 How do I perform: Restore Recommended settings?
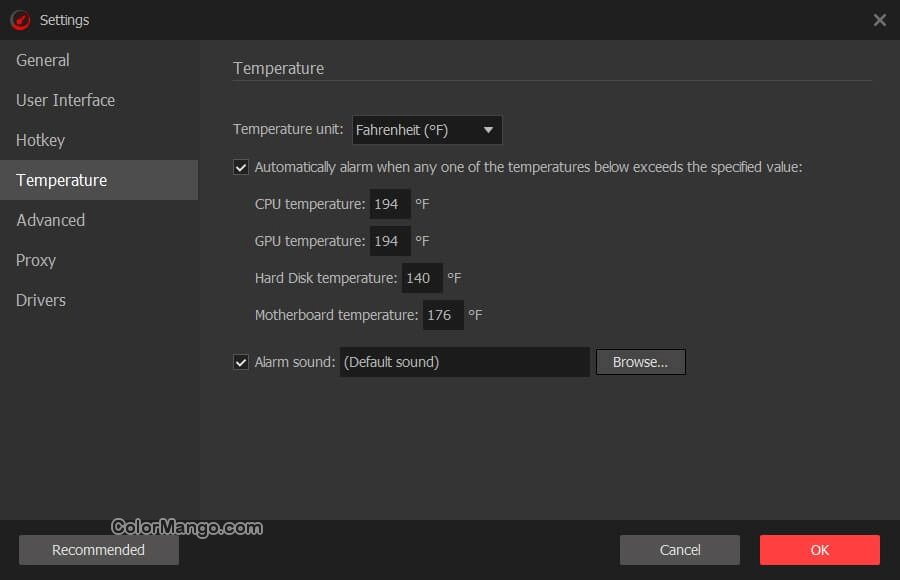click(98, 549)
